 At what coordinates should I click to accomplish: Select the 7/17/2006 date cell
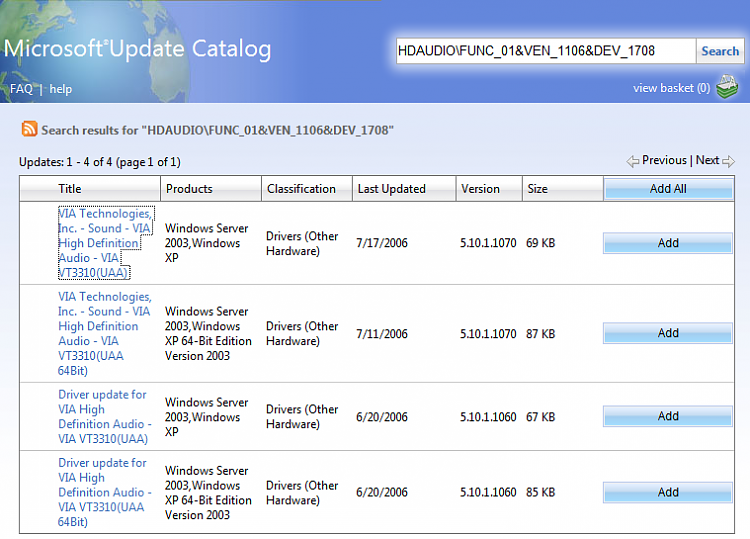point(382,243)
